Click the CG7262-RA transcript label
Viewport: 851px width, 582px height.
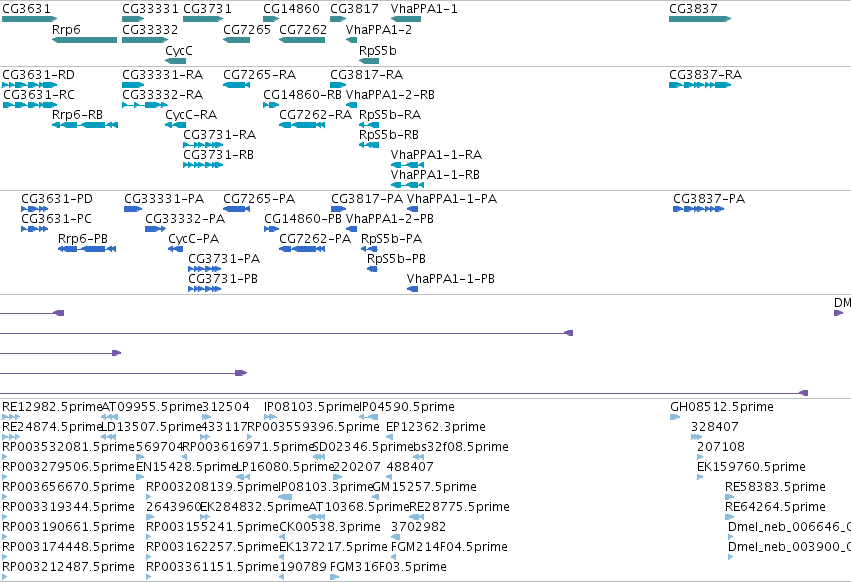click(x=316, y=115)
